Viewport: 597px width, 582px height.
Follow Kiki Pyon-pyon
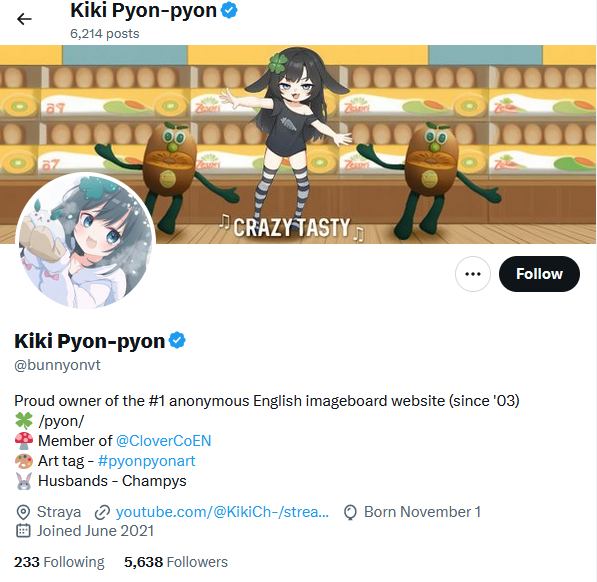click(x=539, y=274)
